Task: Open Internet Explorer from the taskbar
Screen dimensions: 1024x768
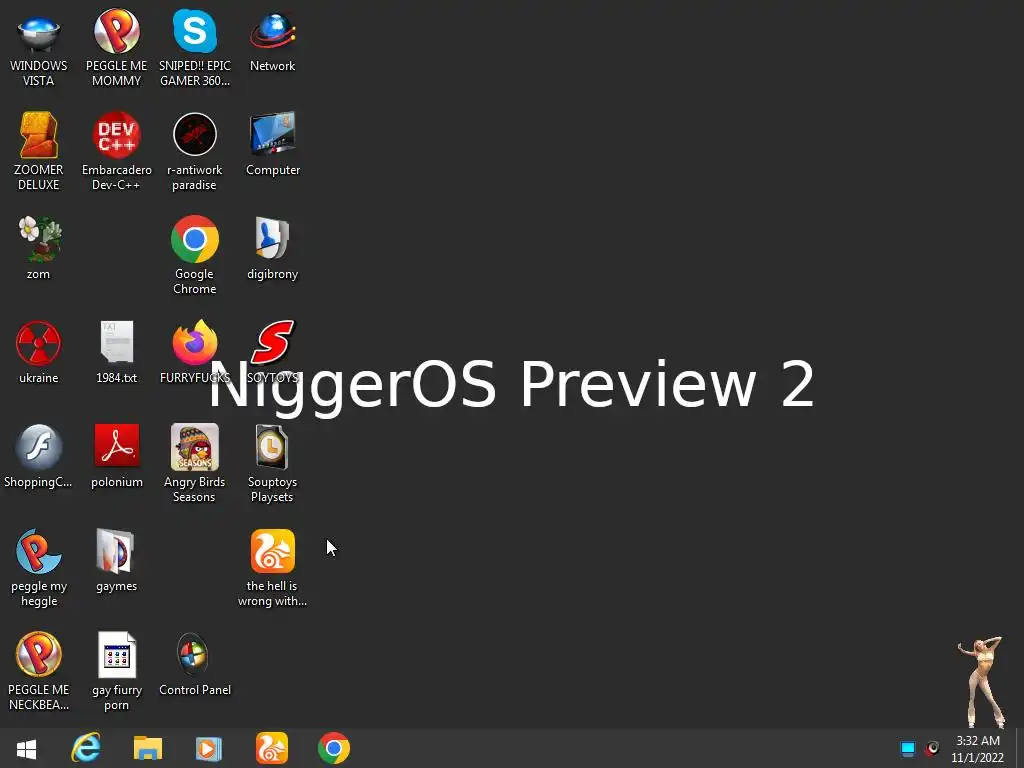Action: click(x=86, y=748)
